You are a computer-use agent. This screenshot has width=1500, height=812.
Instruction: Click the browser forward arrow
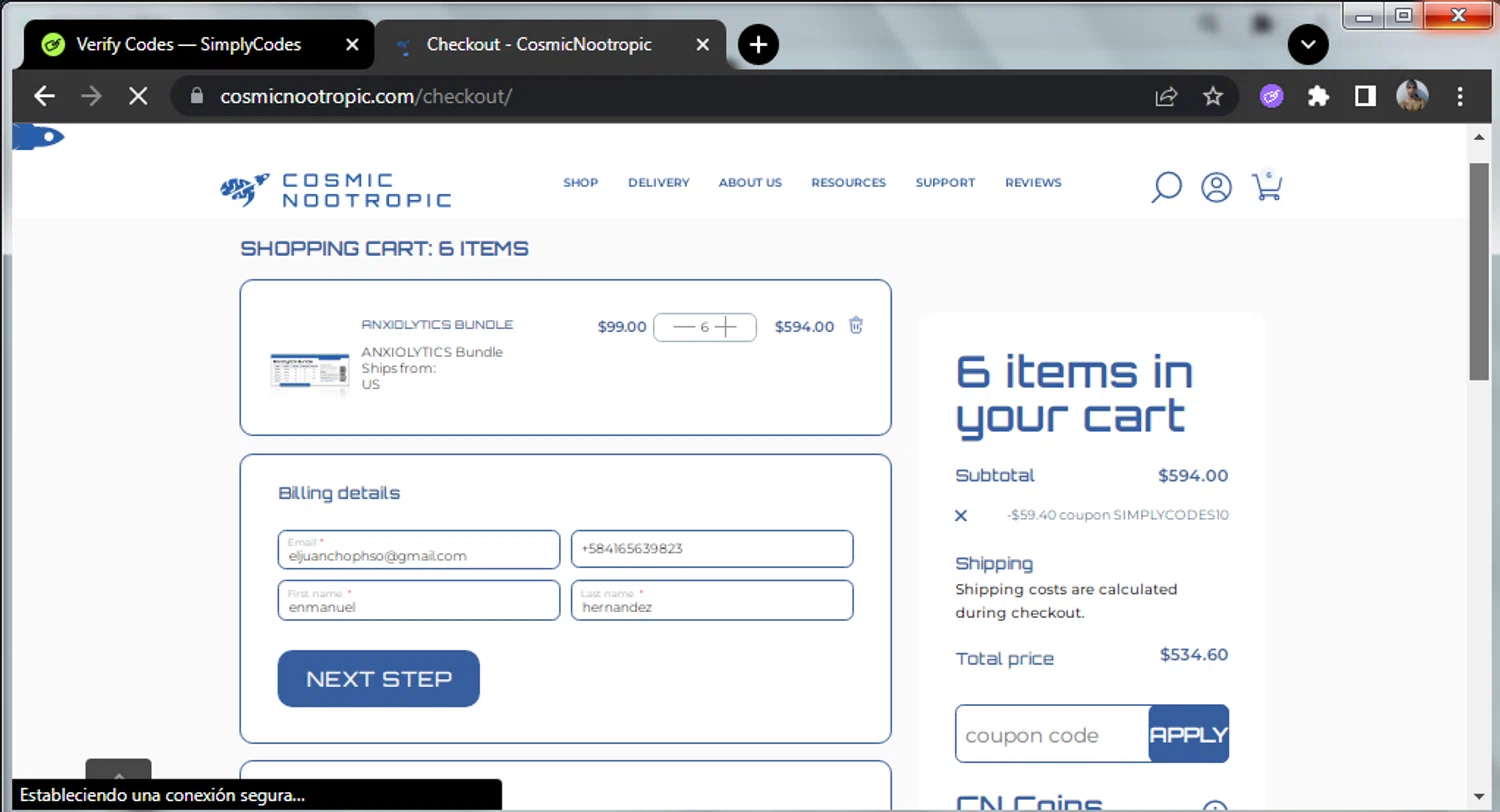click(x=91, y=96)
